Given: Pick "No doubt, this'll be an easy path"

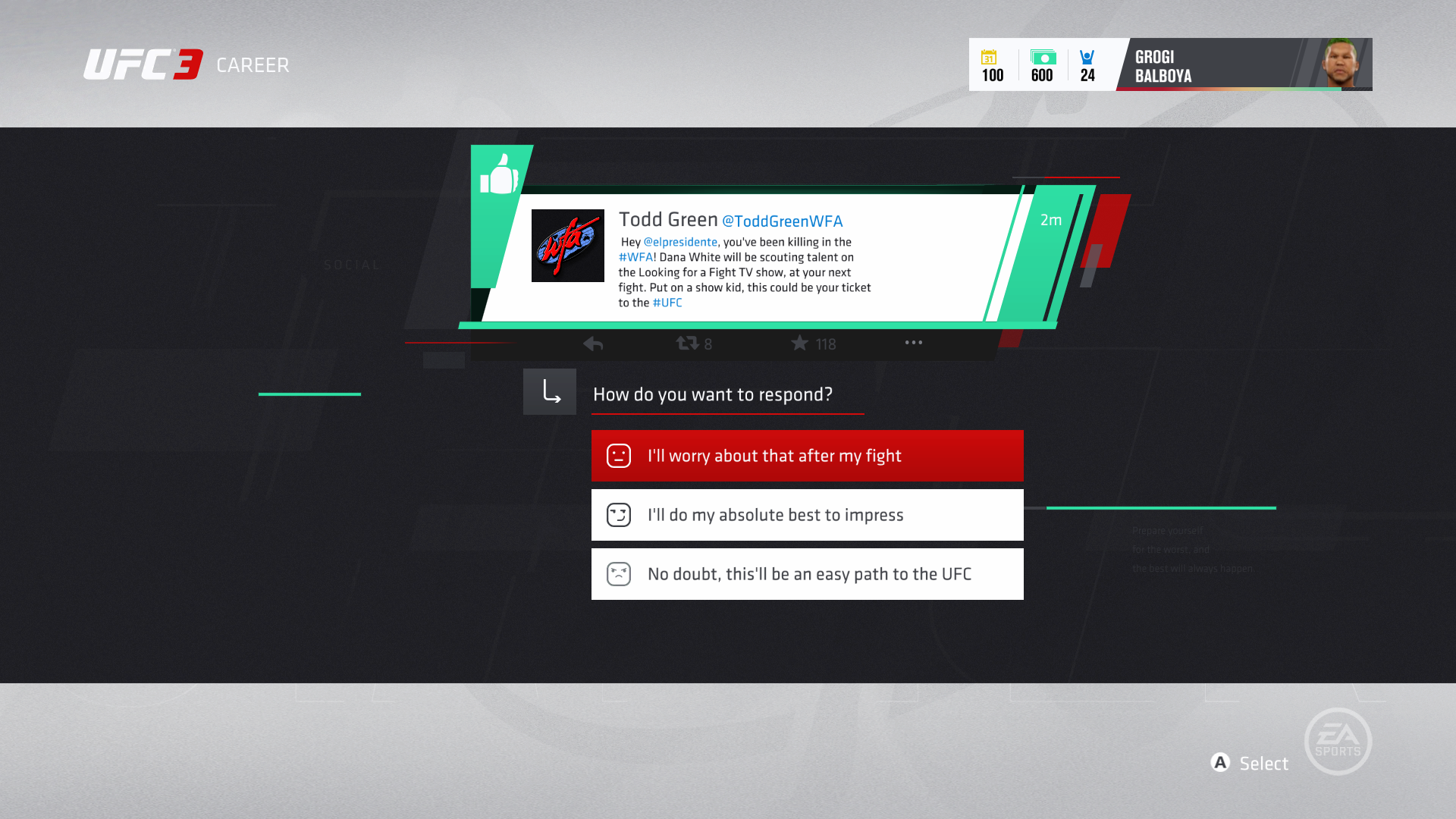Looking at the screenshot, I should tap(807, 574).
